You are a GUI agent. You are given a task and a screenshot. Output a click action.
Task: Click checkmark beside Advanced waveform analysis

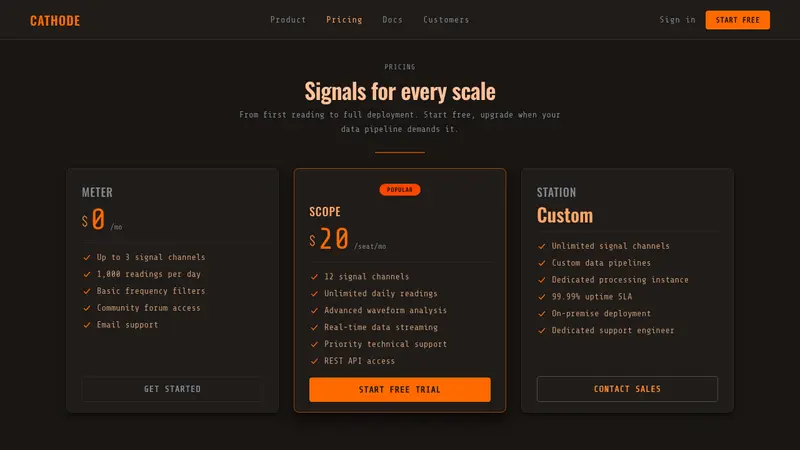[314, 310]
